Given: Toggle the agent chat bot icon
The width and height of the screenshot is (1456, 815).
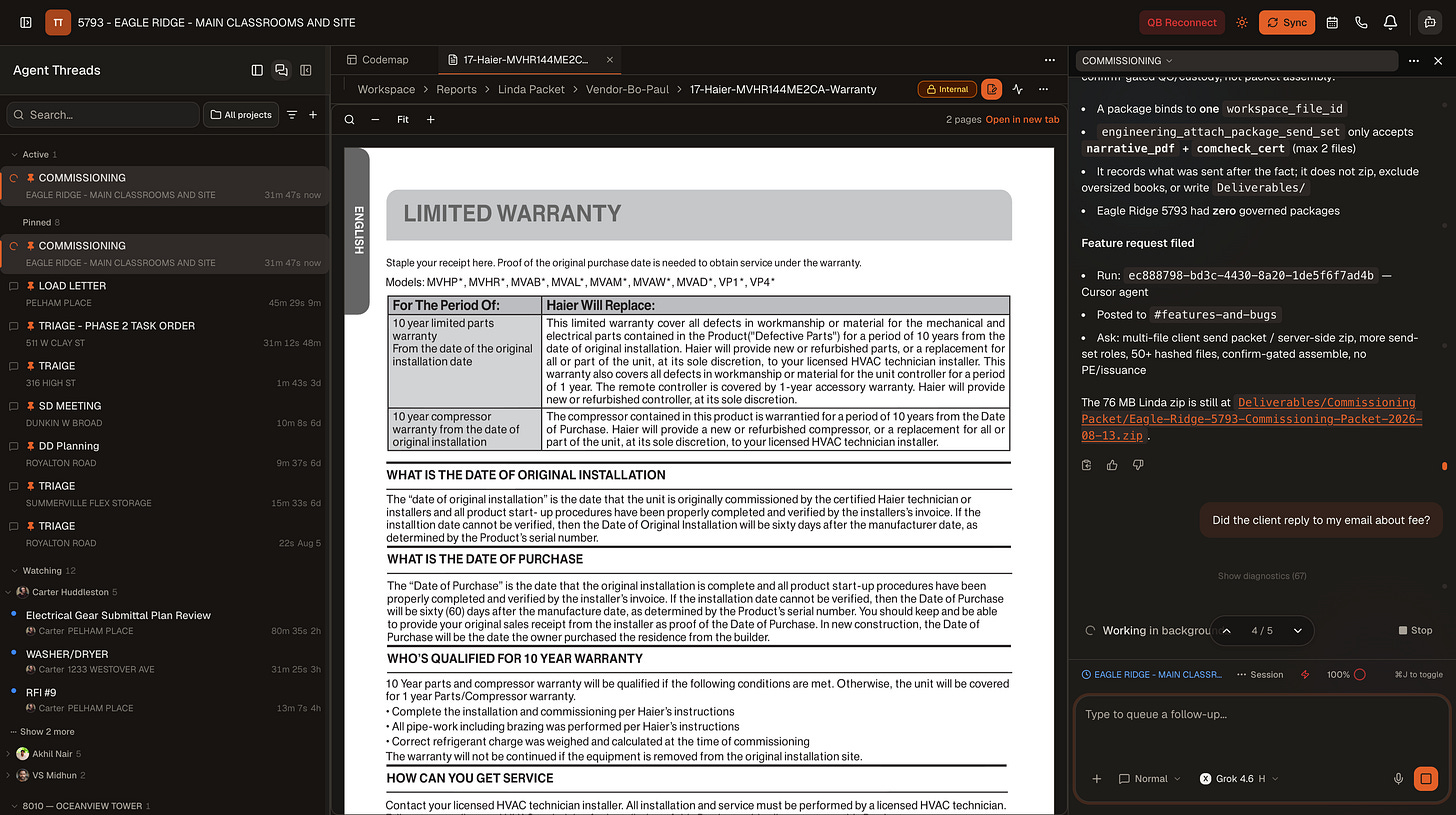Looking at the screenshot, I should 1430,22.
